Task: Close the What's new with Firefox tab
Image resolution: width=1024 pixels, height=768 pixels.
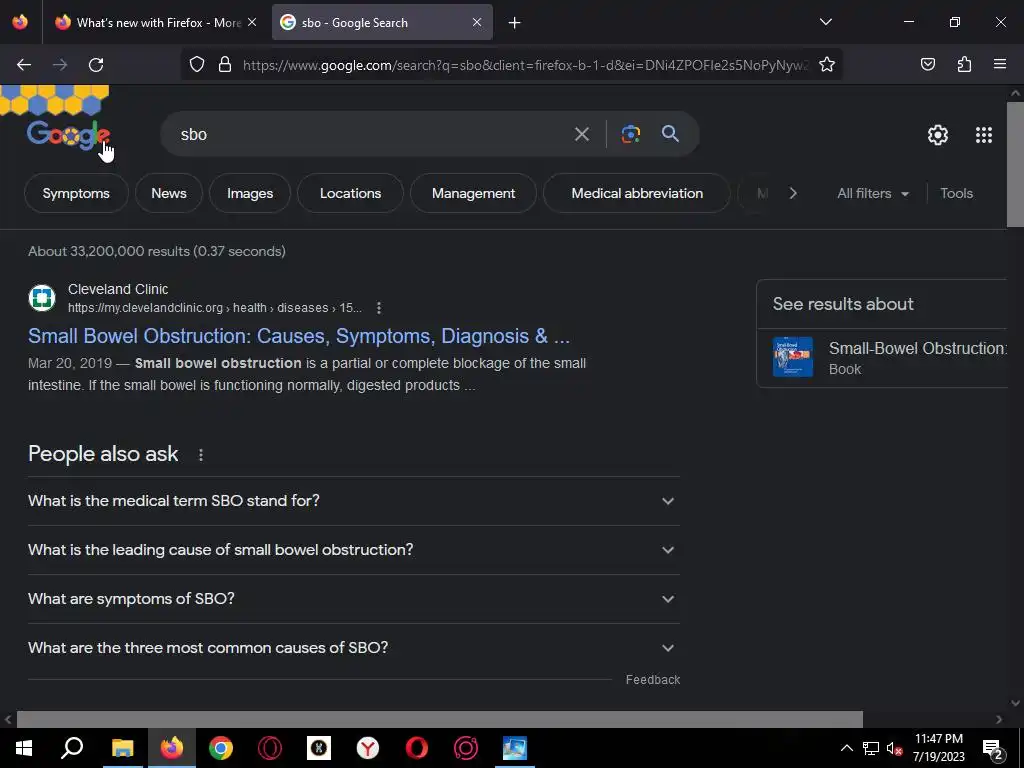Action: pos(252,22)
